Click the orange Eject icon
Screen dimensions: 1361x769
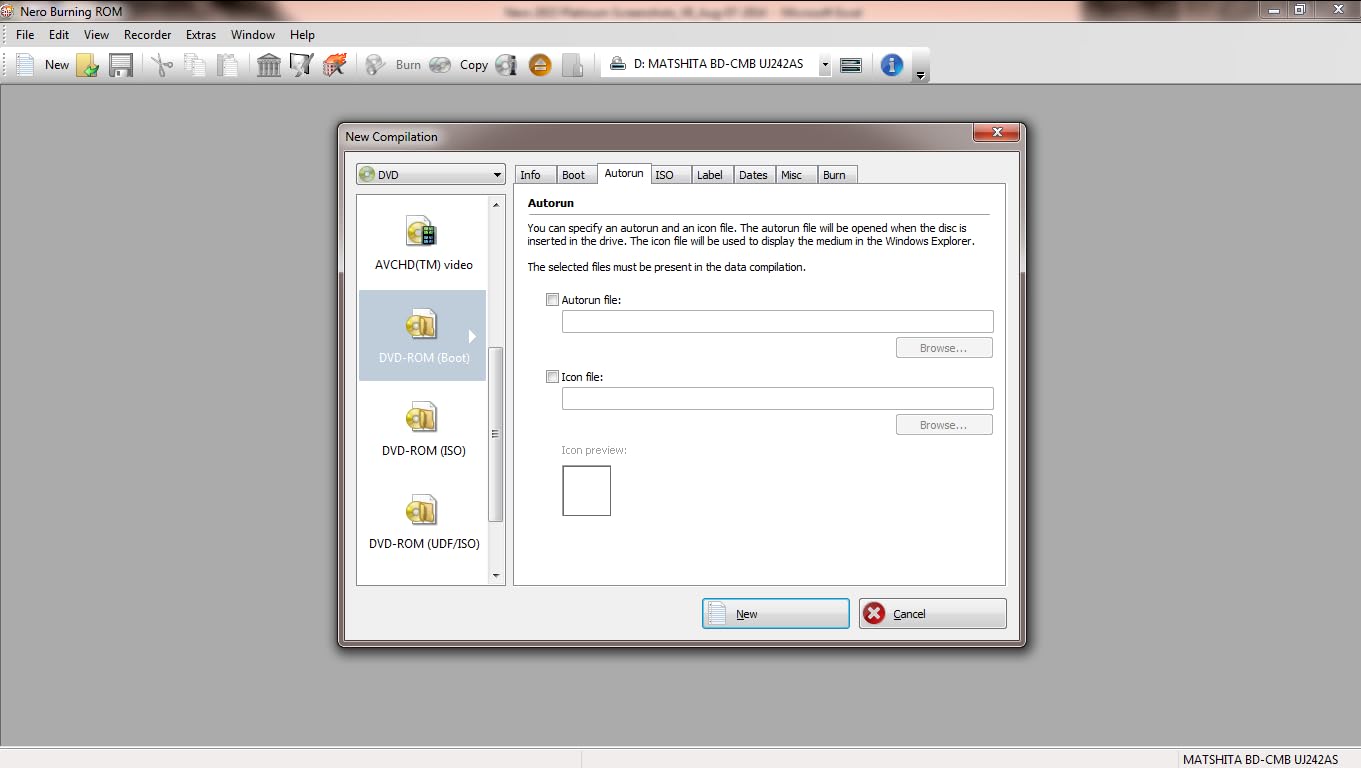point(540,65)
